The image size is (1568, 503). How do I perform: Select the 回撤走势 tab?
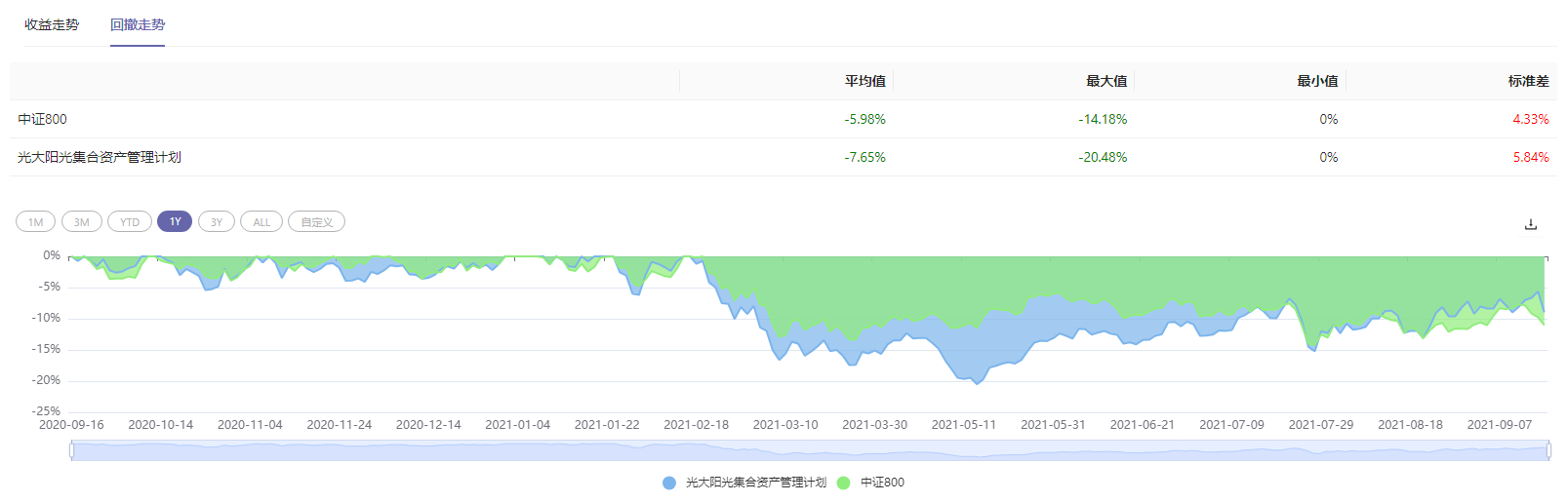(x=138, y=24)
